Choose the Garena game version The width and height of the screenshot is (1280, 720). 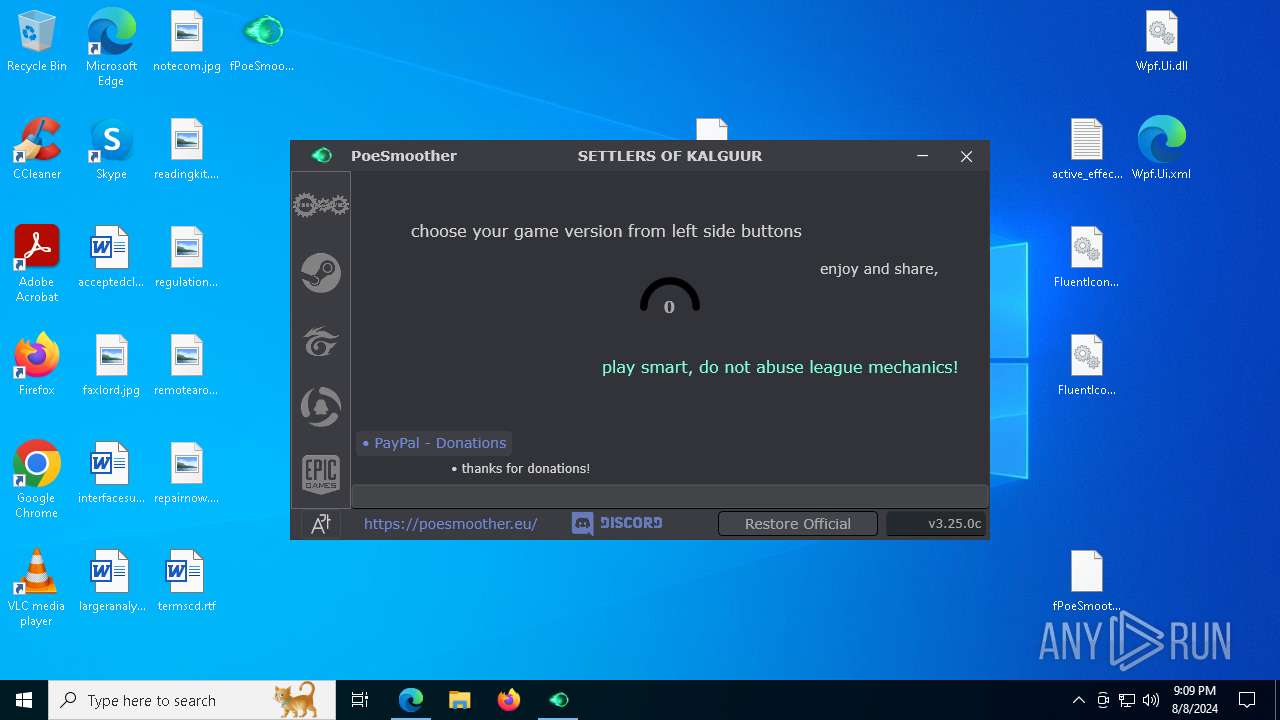pyautogui.click(x=321, y=341)
